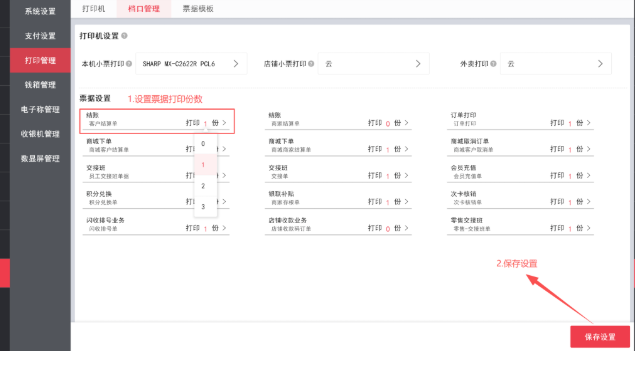641x366 pixels.
Task: Click the 保存设置 button
Action: point(600,337)
